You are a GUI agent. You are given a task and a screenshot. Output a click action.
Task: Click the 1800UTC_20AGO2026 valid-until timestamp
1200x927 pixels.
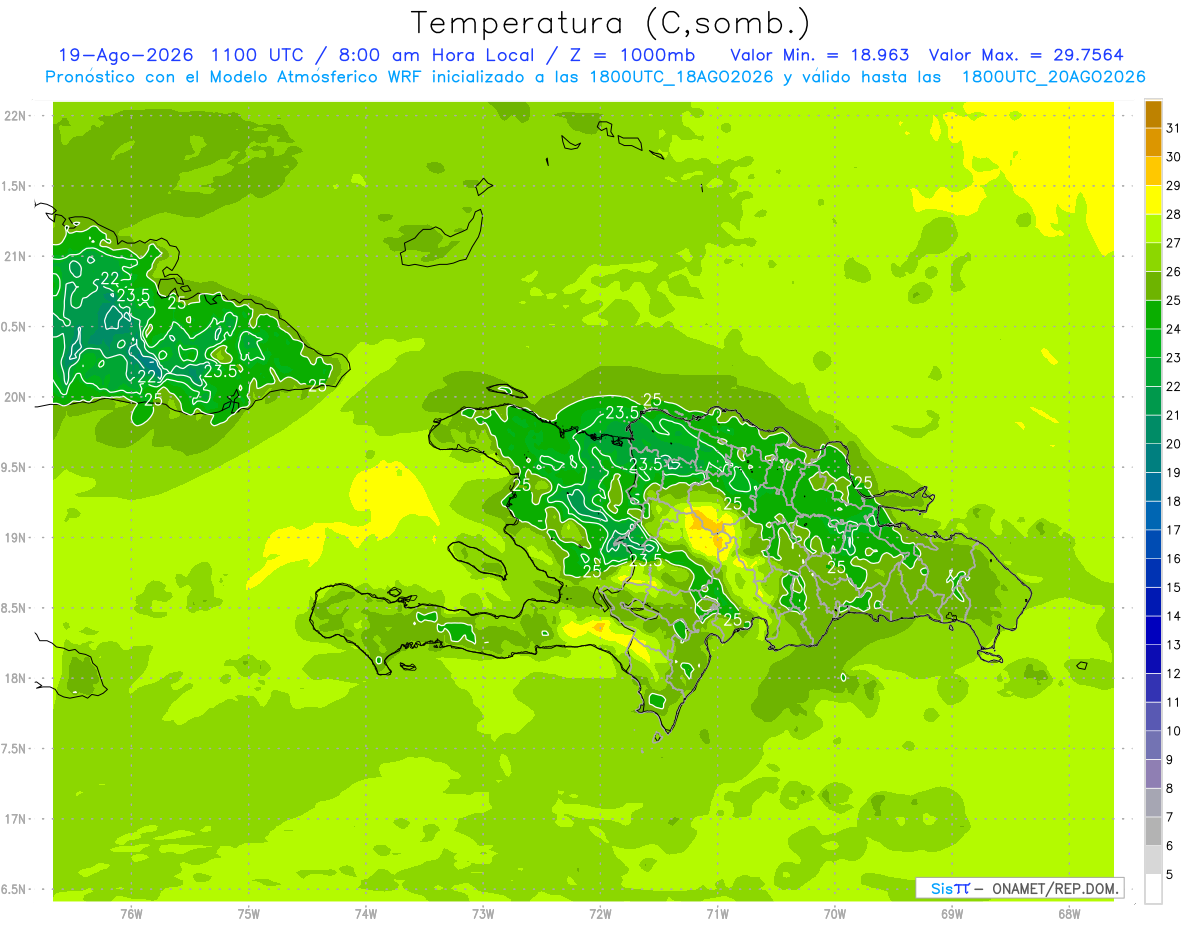tap(1053, 77)
